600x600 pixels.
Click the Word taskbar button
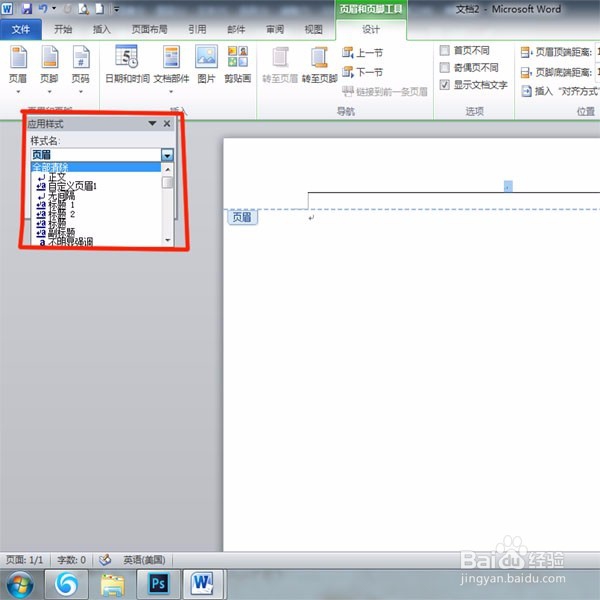point(203,584)
